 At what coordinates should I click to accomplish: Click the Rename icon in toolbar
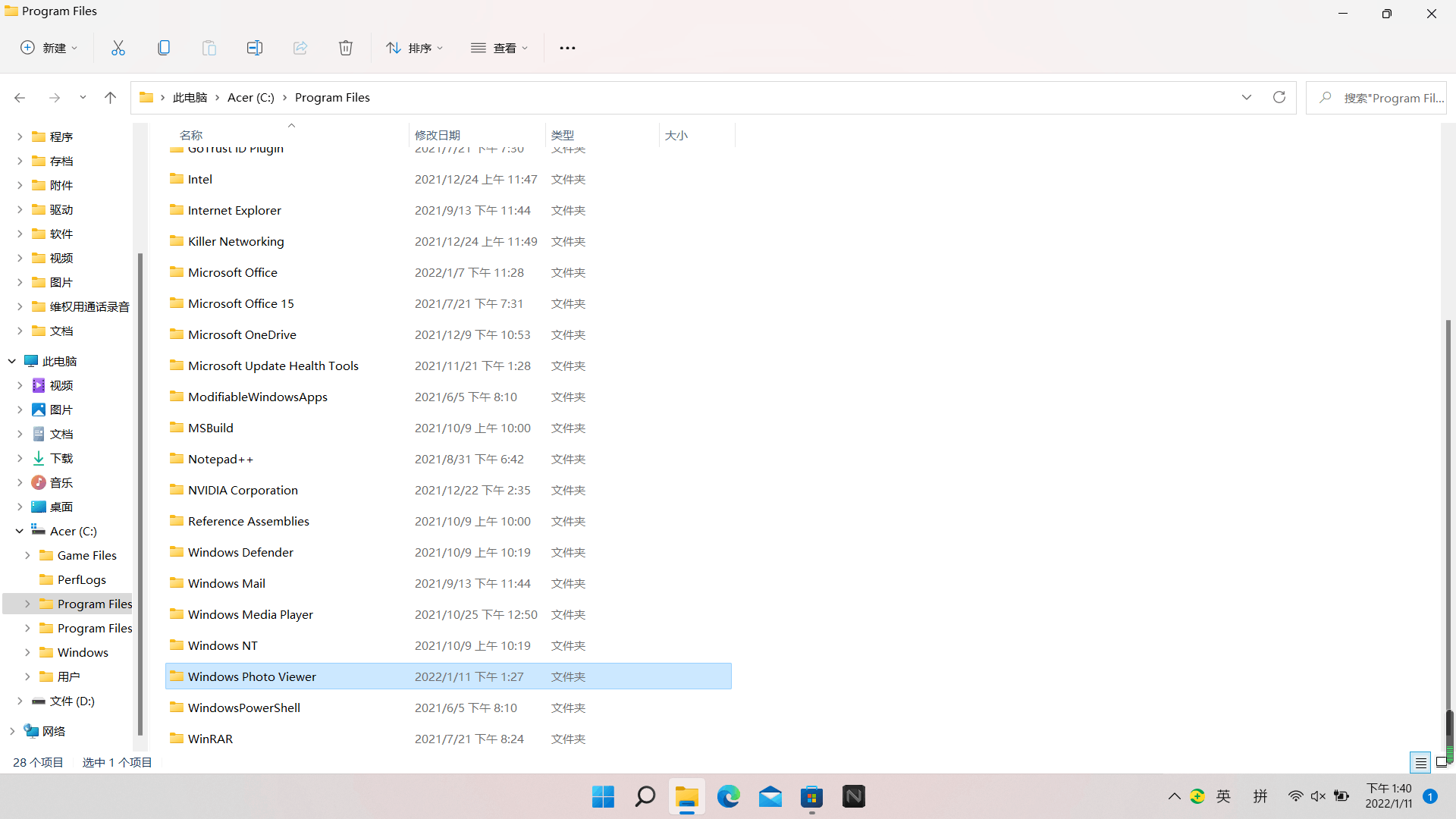pyautogui.click(x=255, y=48)
